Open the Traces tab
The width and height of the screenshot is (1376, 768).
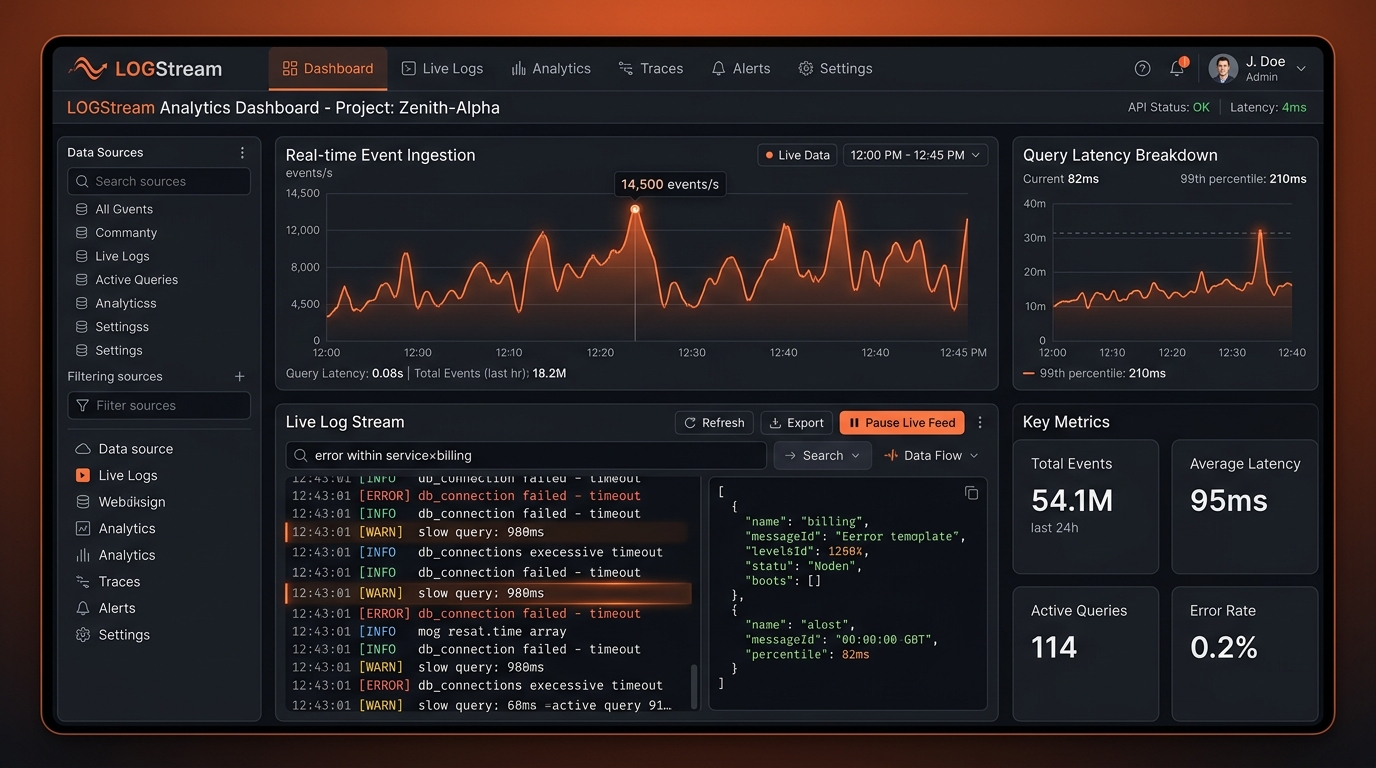tap(651, 68)
